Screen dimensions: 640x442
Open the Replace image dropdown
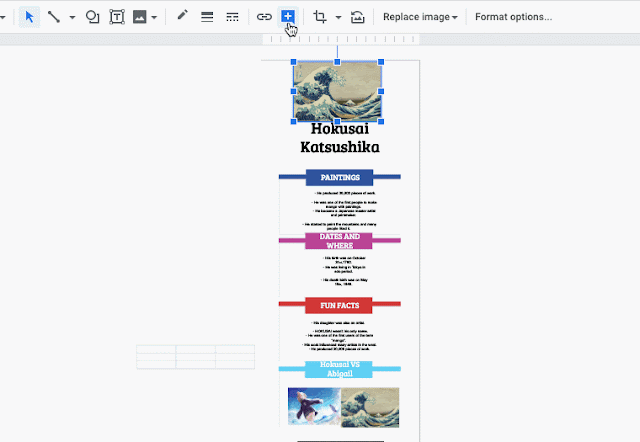(x=420, y=17)
